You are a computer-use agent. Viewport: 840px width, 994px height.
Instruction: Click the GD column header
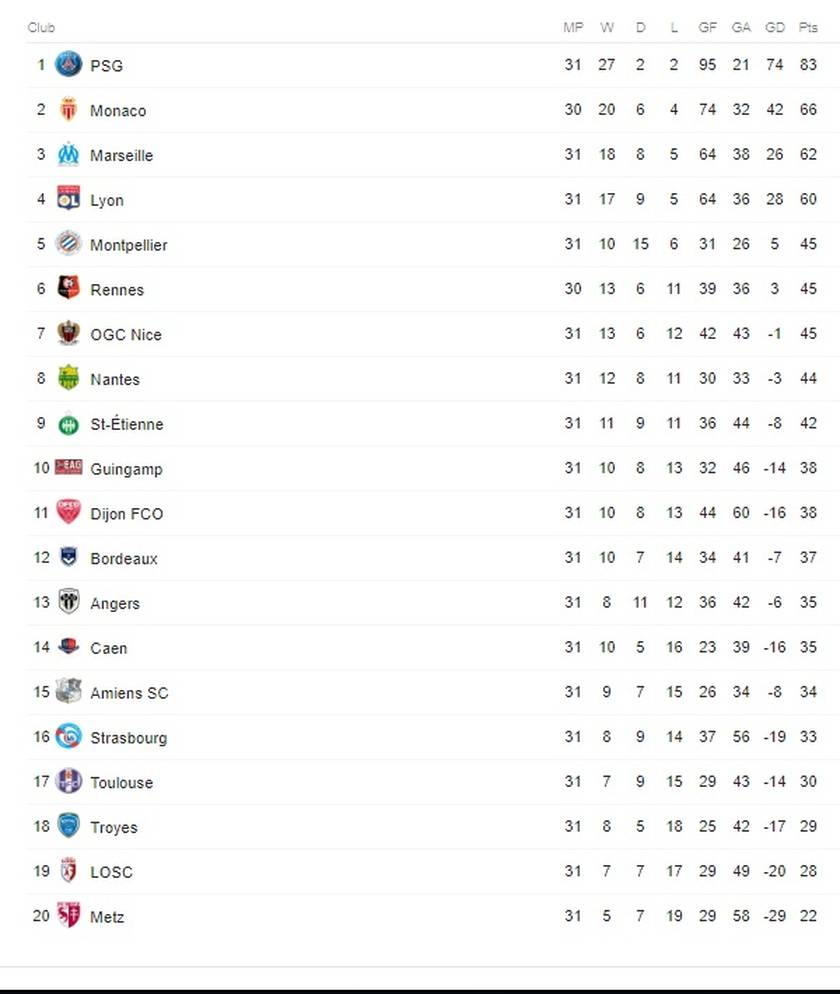click(775, 28)
